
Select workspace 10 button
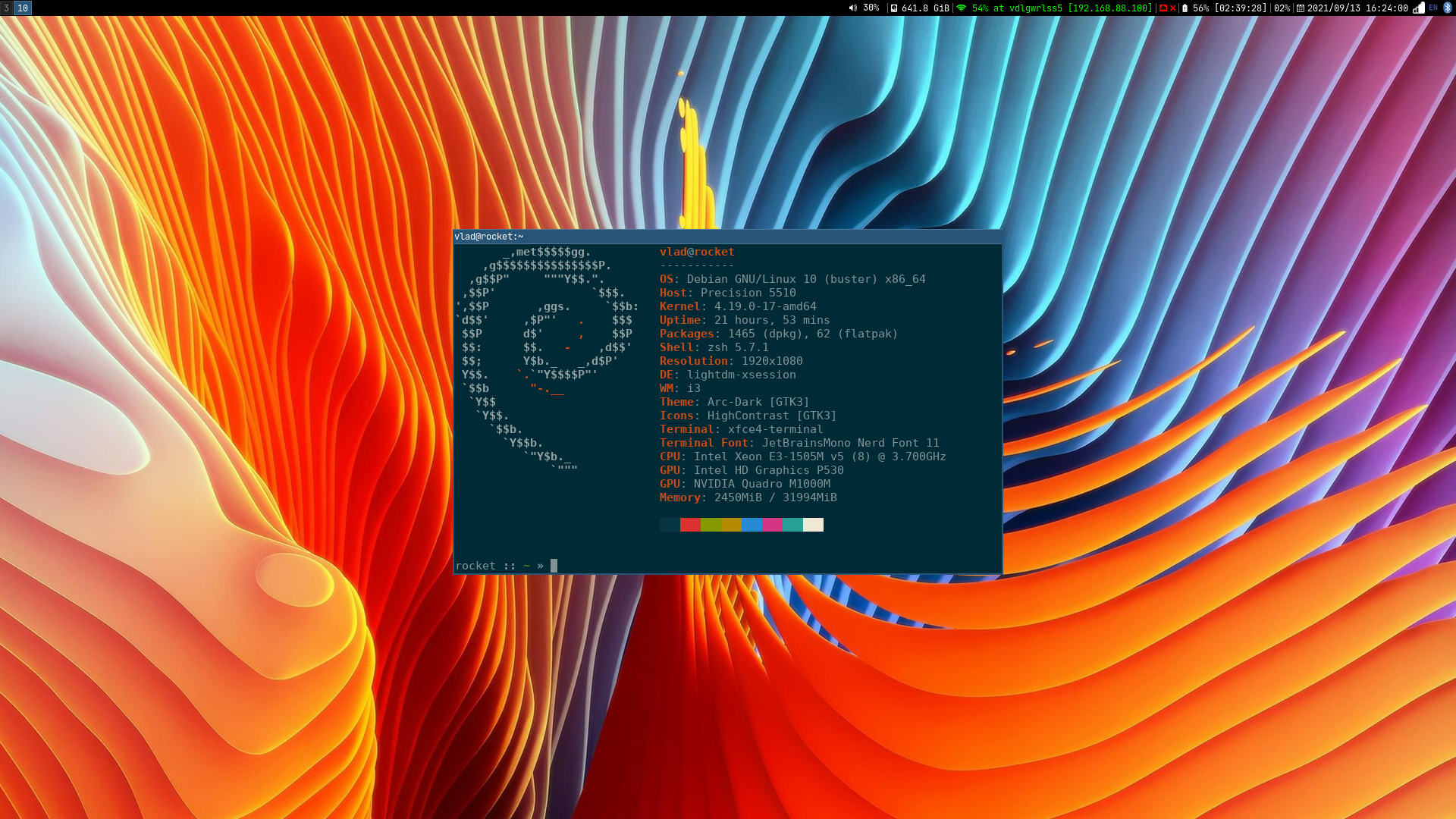pyautogui.click(x=23, y=8)
